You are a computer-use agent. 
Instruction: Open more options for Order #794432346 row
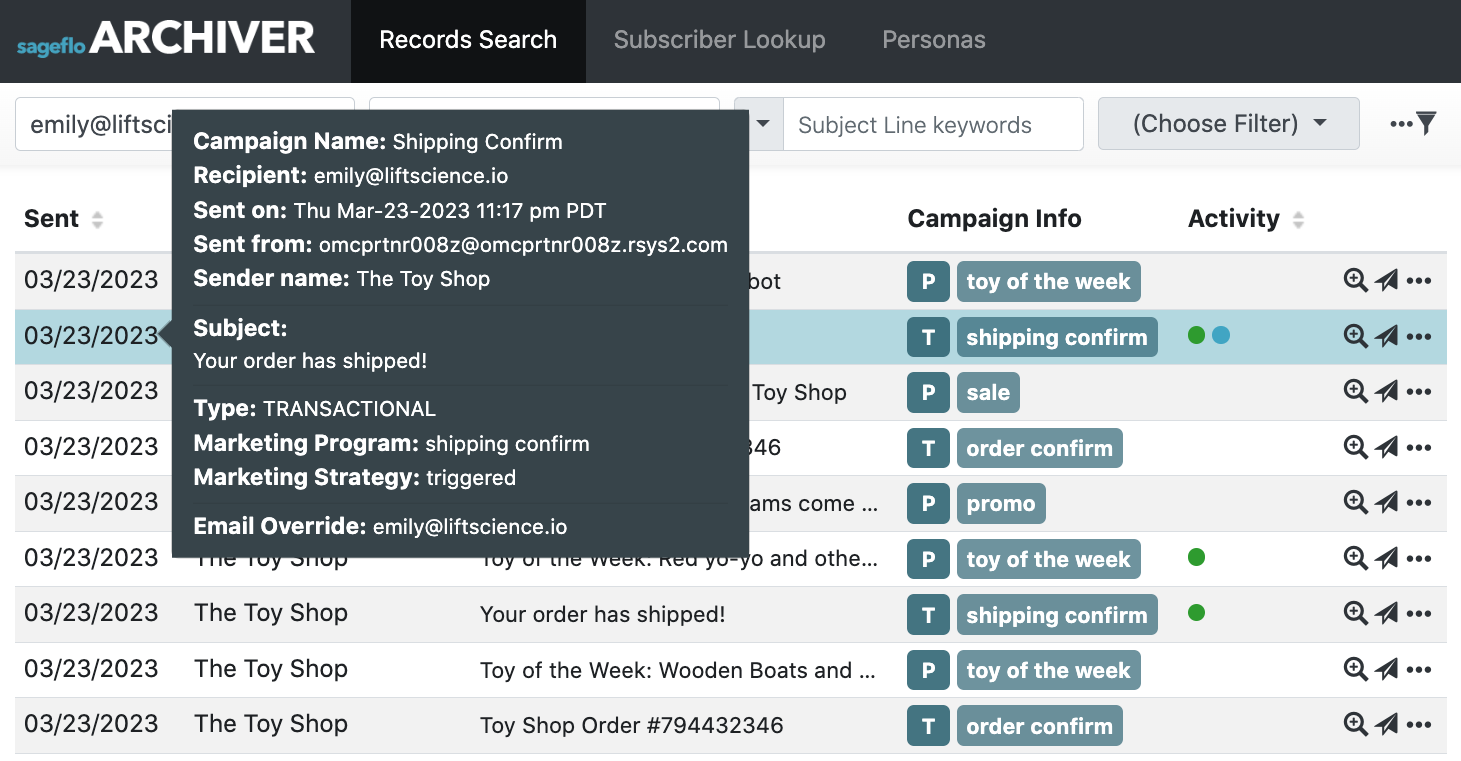coord(1419,725)
